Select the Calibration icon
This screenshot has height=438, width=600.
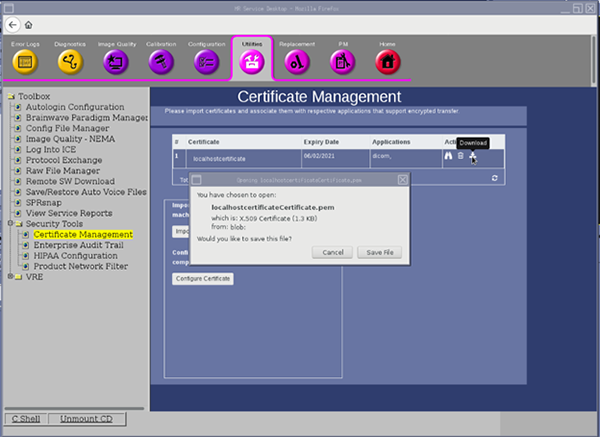point(159,62)
